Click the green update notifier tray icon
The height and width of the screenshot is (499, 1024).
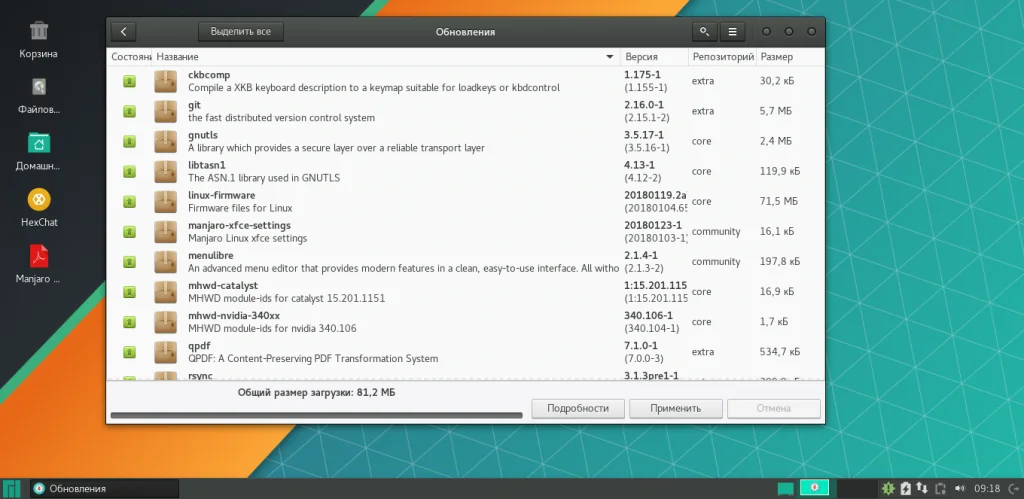pos(888,488)
